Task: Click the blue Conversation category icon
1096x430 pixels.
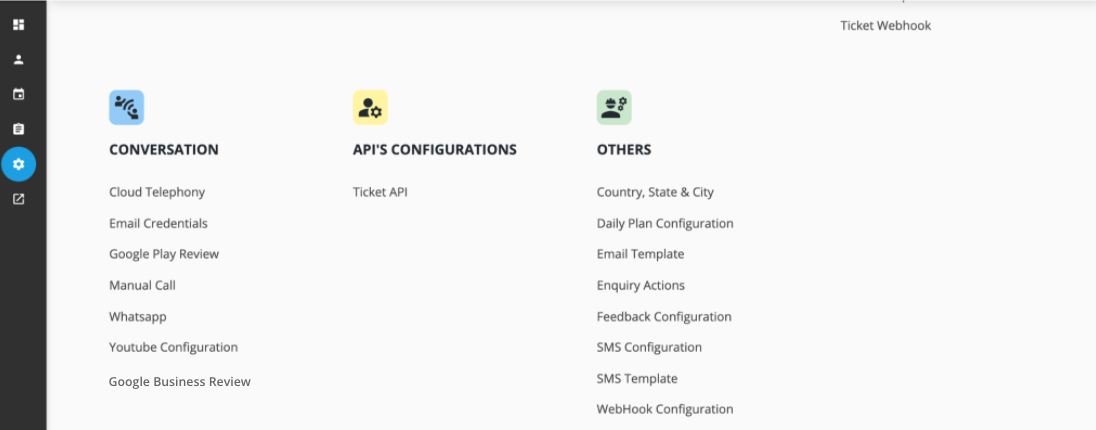Action: coord(127,108)
